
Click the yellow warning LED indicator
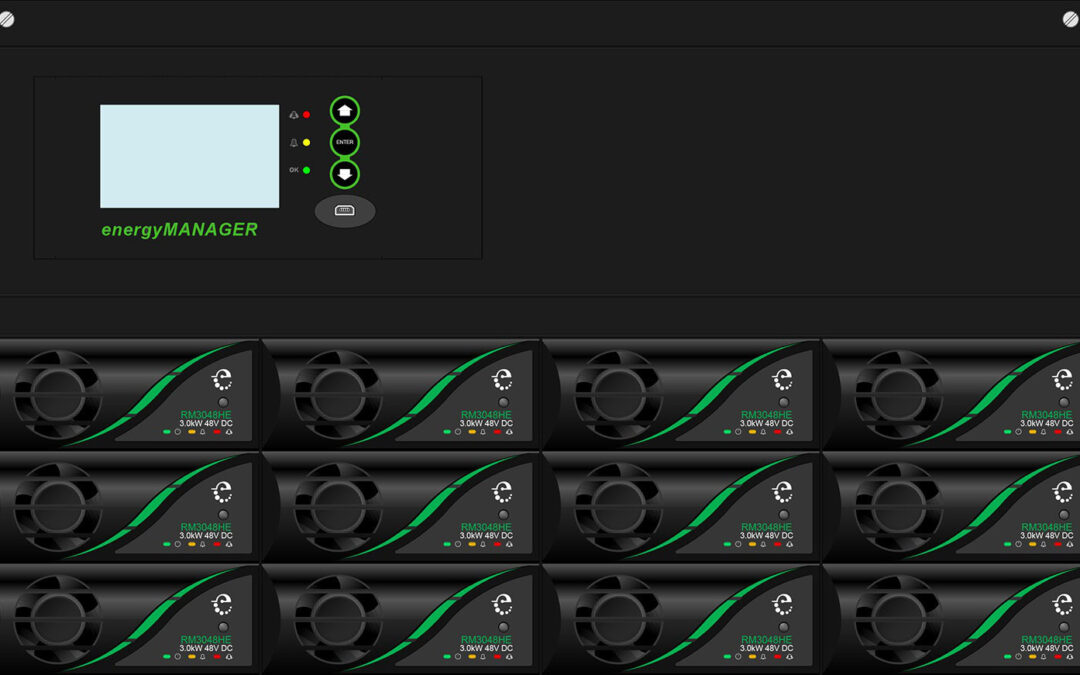click(x=306, y=143)
